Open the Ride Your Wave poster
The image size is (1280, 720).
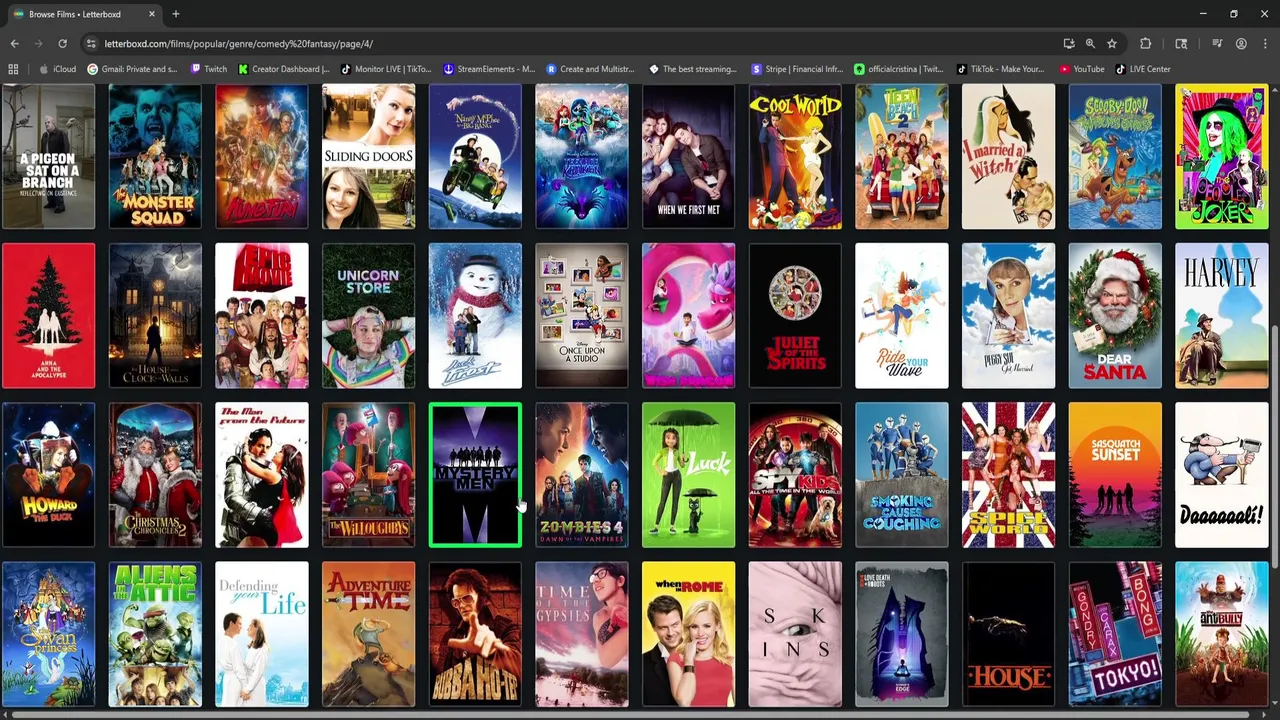click(902, 316)
